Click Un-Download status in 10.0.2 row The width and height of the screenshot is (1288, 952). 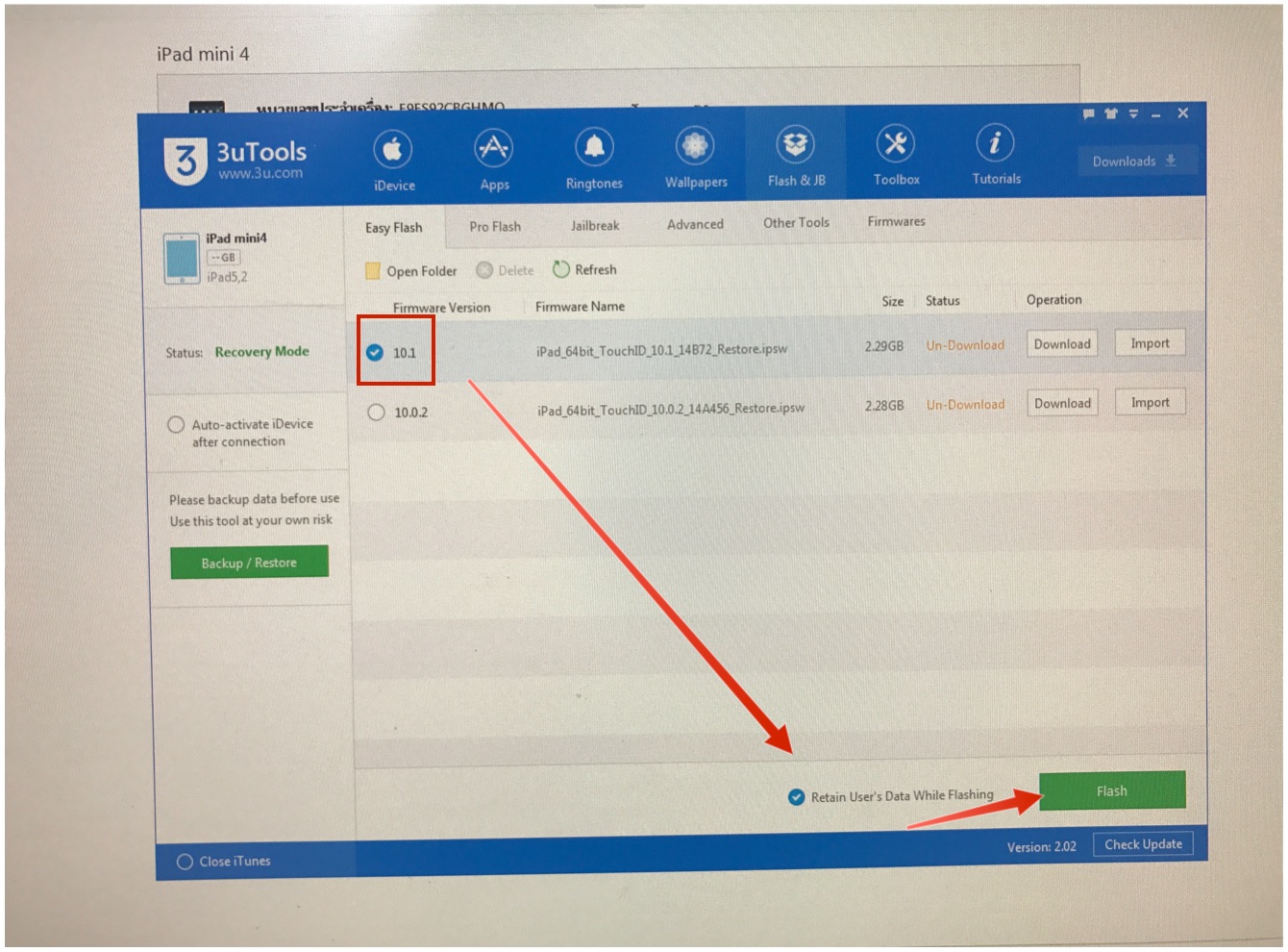click(965, 405)
